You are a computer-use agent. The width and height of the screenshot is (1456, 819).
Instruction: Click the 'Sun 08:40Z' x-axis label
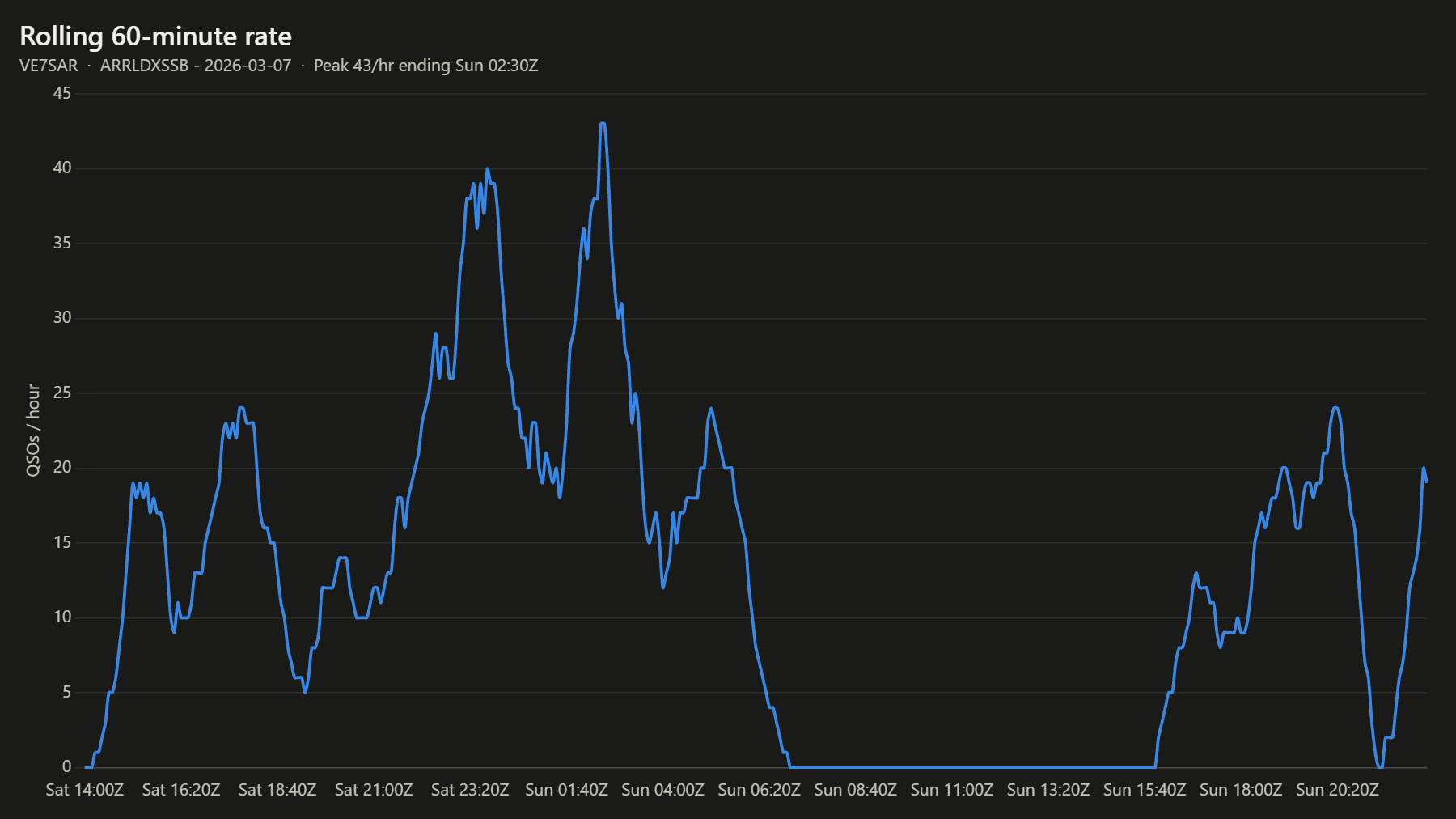pyautogui.click(x=855, y=790)
